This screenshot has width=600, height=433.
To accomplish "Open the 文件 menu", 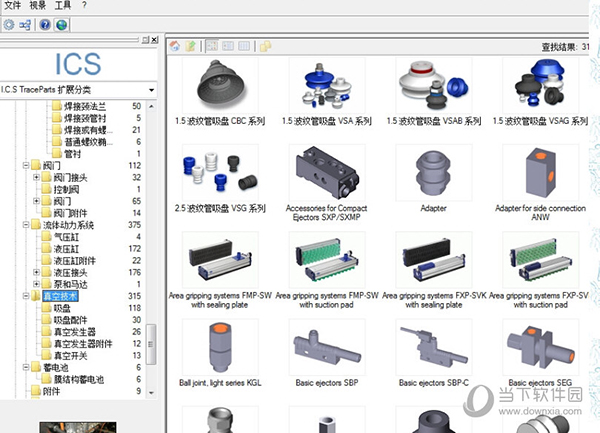I will 12,5.
